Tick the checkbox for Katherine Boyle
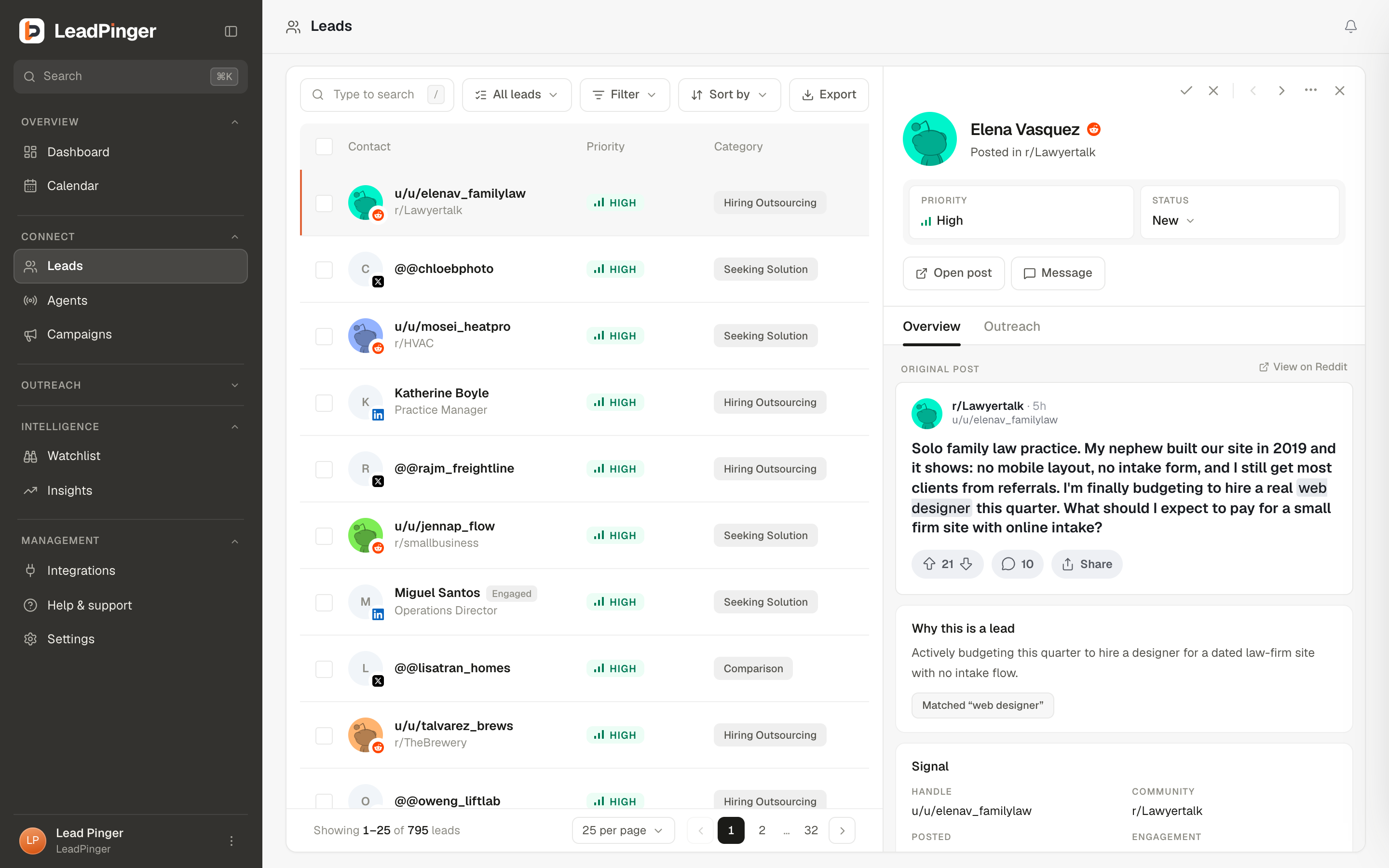Viewport: 1389px width, 868px height. click(x=324, y=403)
